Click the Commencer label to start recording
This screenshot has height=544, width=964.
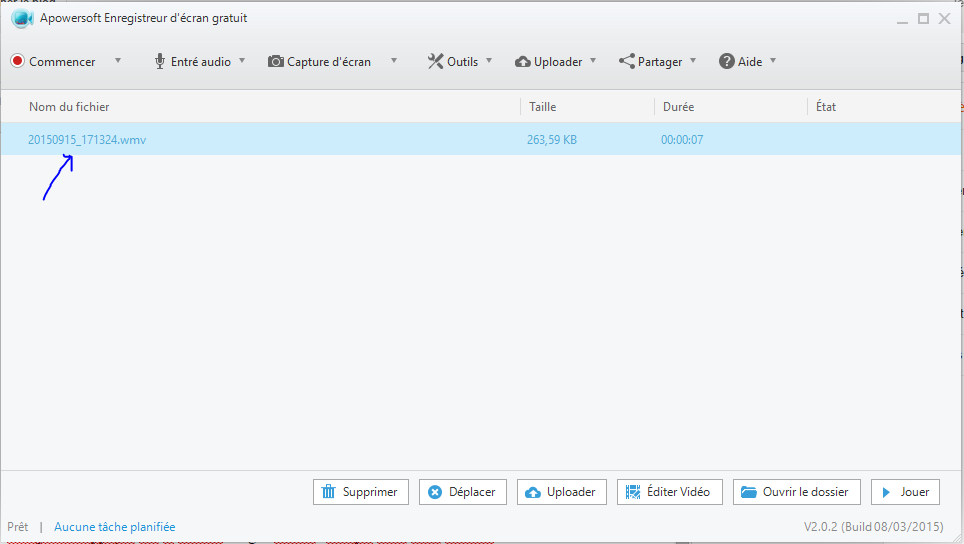(x=62, y=61)
